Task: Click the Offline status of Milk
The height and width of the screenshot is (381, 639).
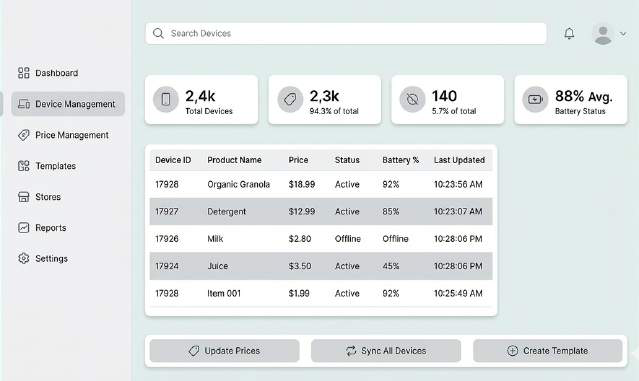Action: click(x=348, y=239)
